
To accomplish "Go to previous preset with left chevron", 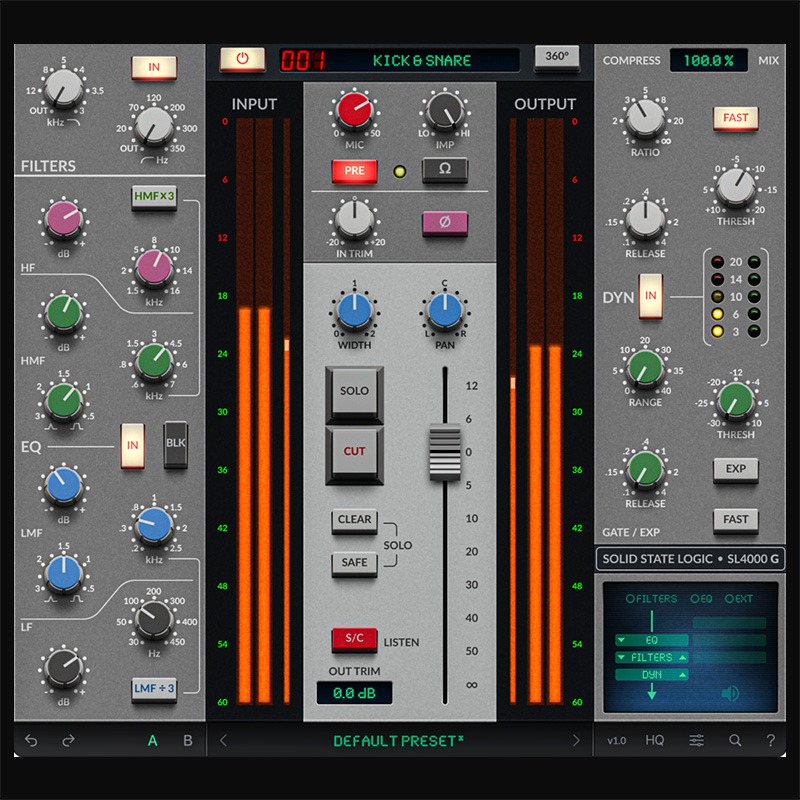I will (x=223, y=740).
